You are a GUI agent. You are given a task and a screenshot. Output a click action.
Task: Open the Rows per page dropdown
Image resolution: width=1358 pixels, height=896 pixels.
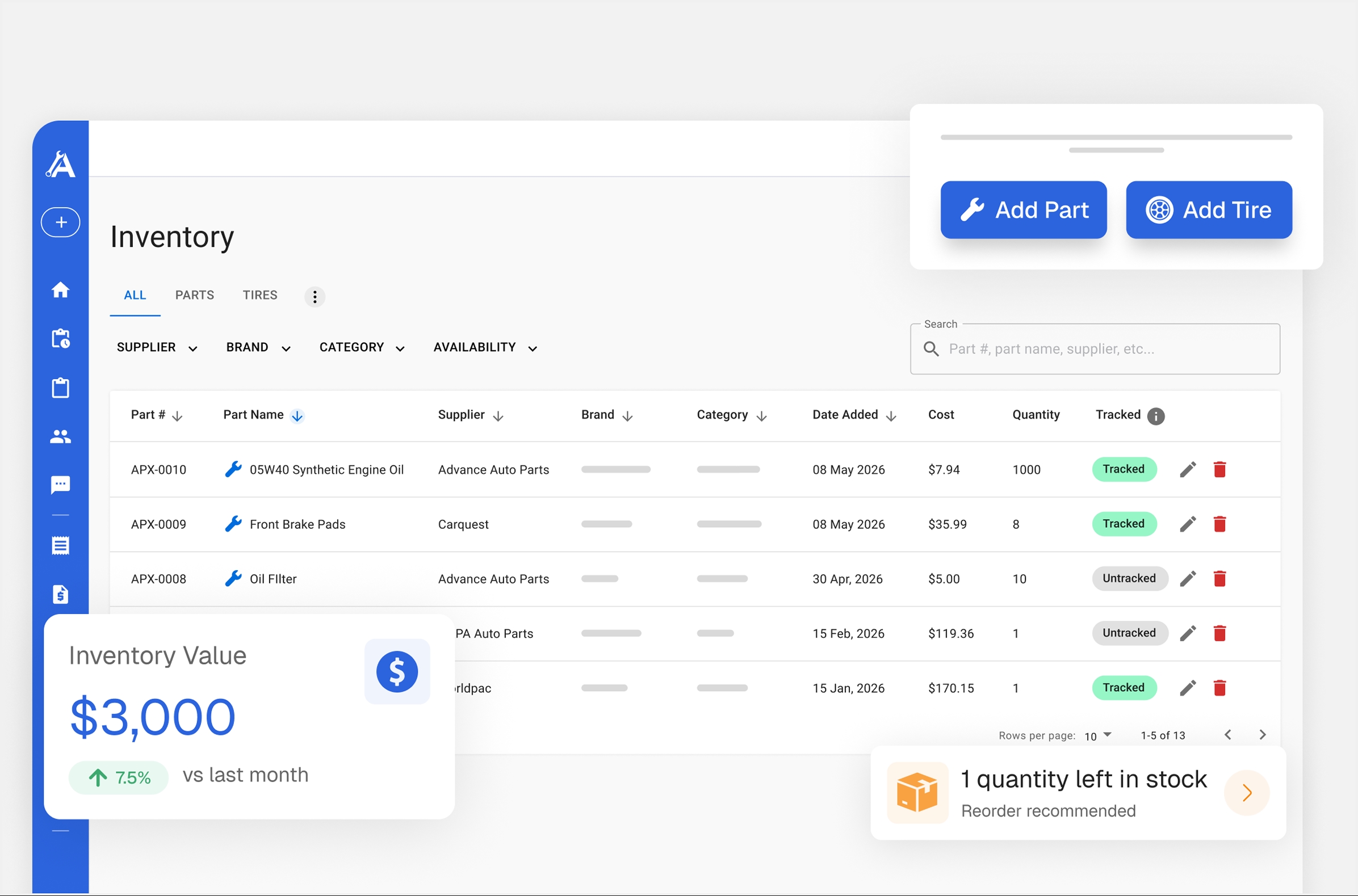1098,736
